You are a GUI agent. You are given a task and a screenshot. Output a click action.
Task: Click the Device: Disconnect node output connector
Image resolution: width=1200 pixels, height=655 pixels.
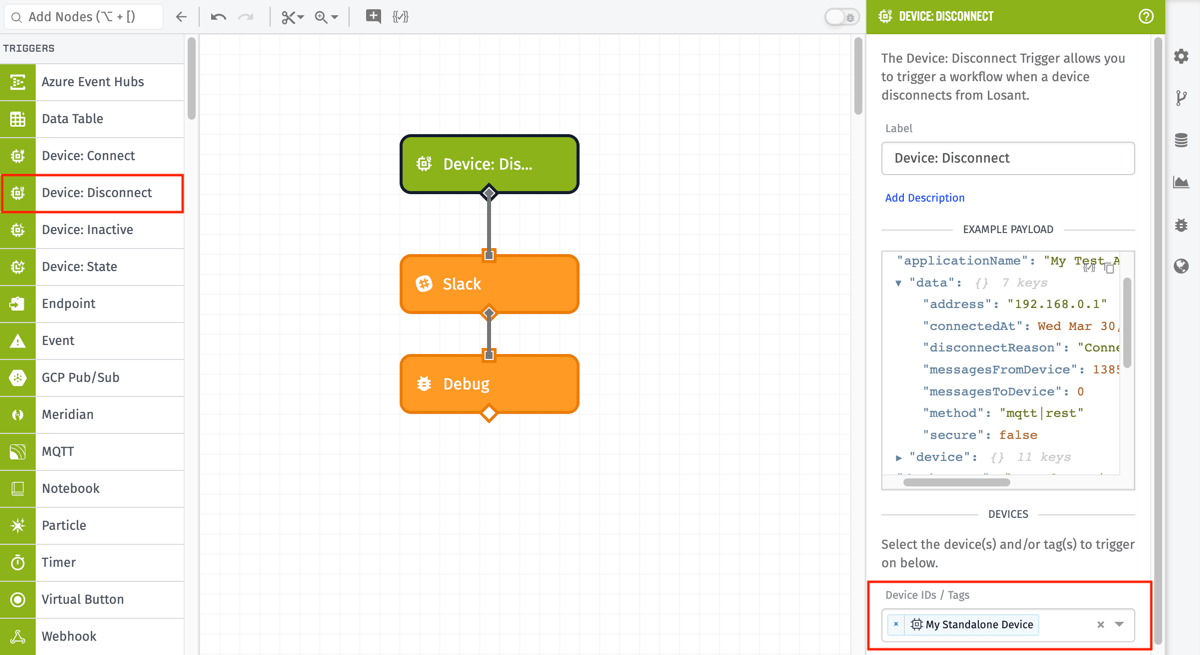coord(489,192)
